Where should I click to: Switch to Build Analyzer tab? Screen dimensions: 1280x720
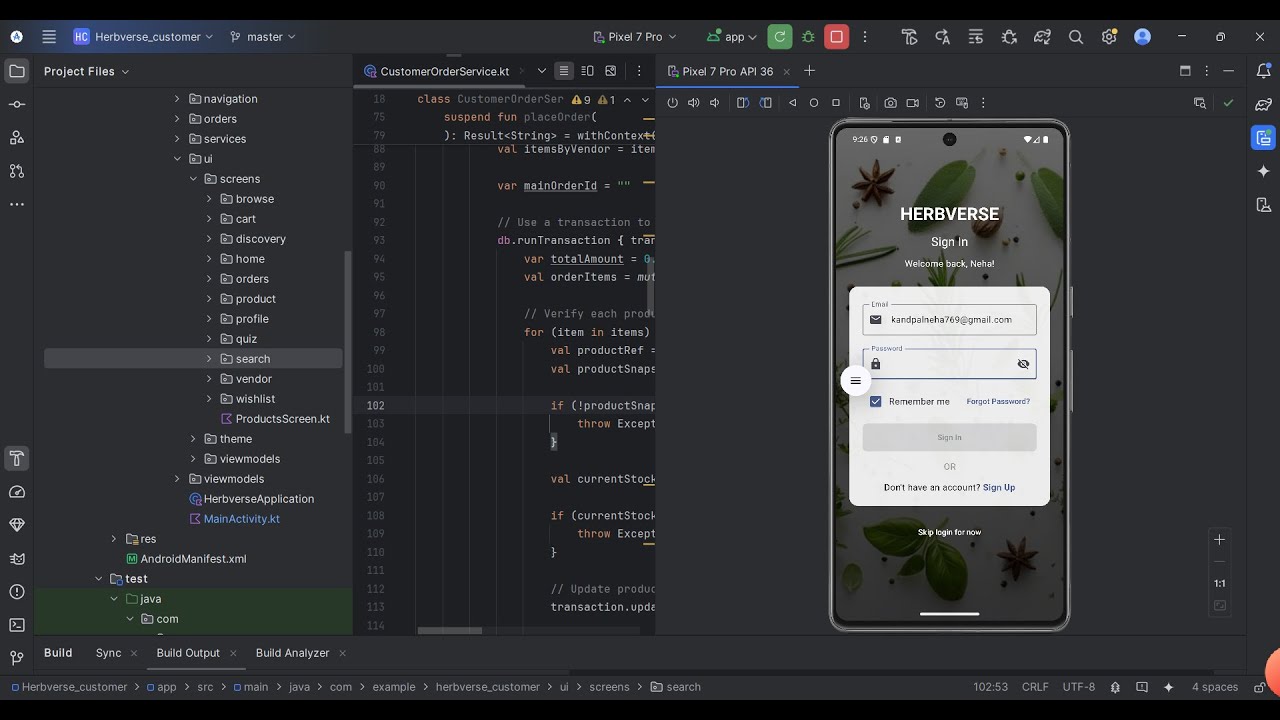point(292,653)
